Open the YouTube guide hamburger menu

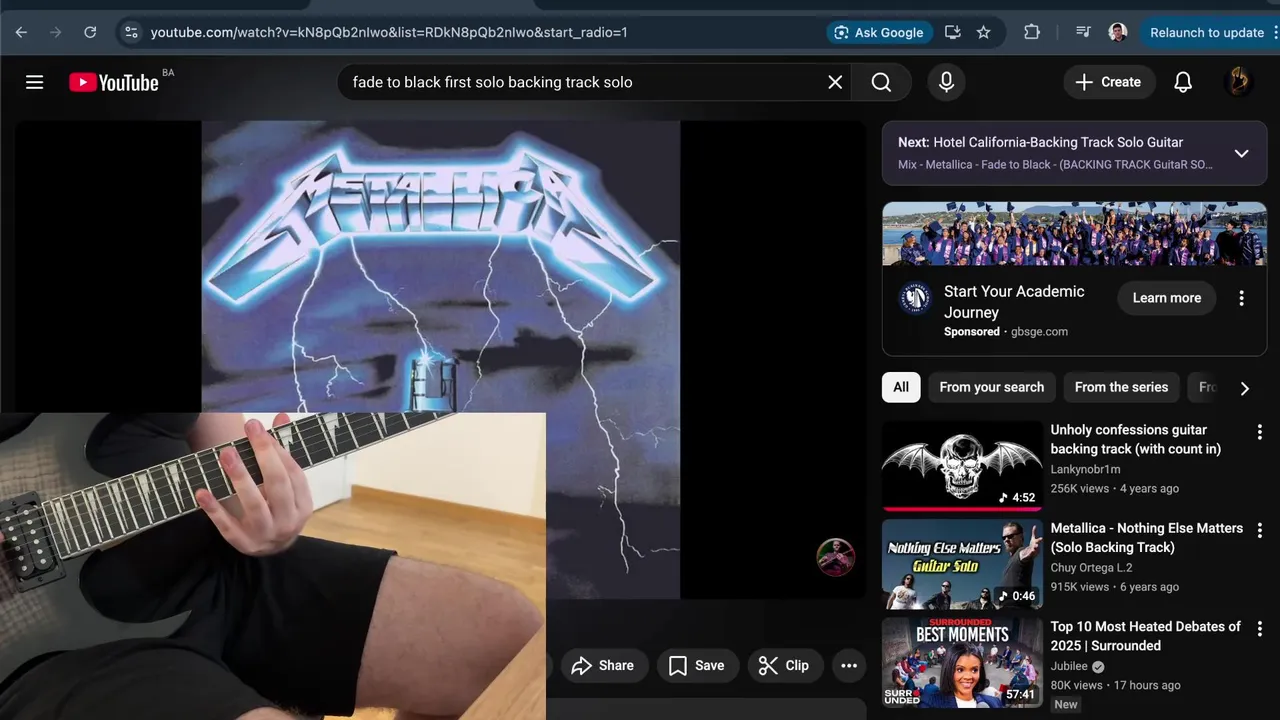tap(35, 82)
